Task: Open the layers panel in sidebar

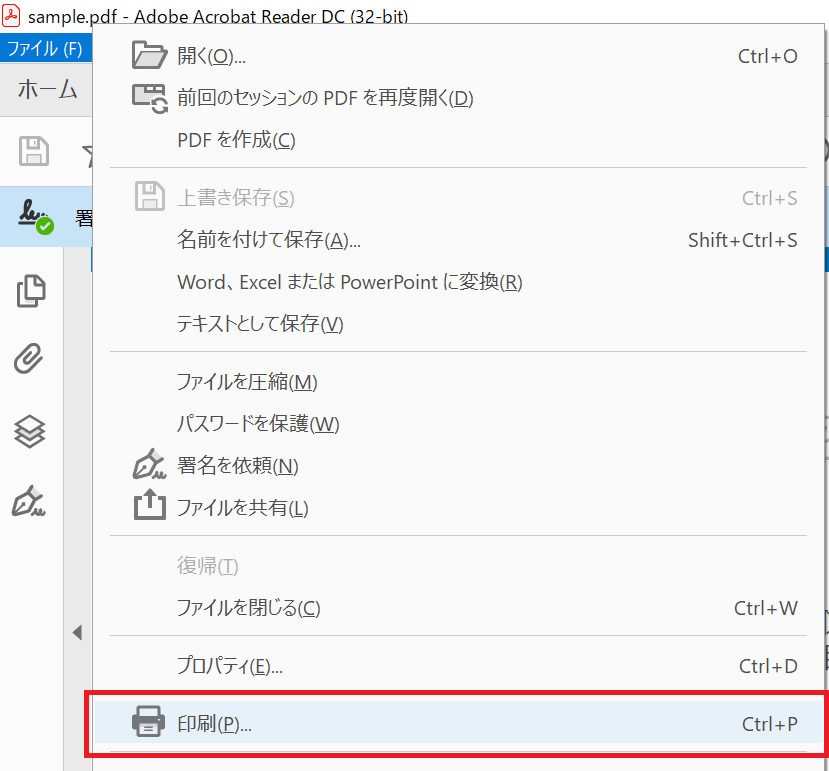Action: coord(31,431)
